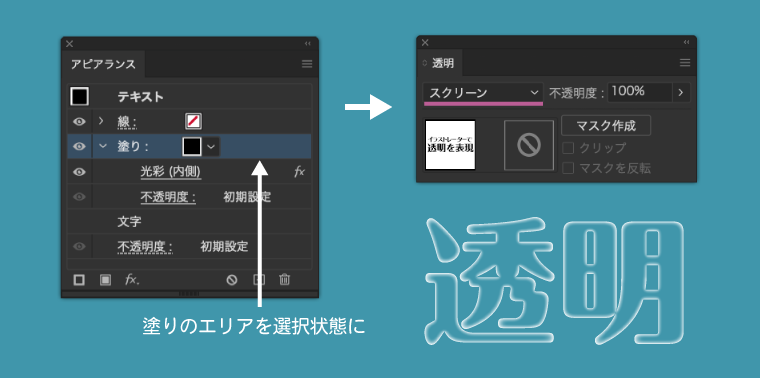760x378 pixels.
Task: Click the 不透明度 100% input field
Action: pyautogui.click(x=639, y=92)
